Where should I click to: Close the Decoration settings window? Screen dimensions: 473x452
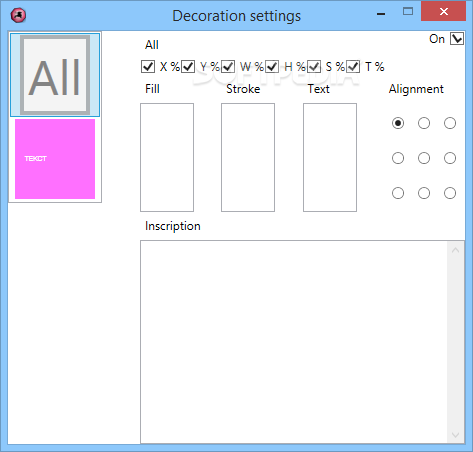pyautogui.click(x=444, y=11)
